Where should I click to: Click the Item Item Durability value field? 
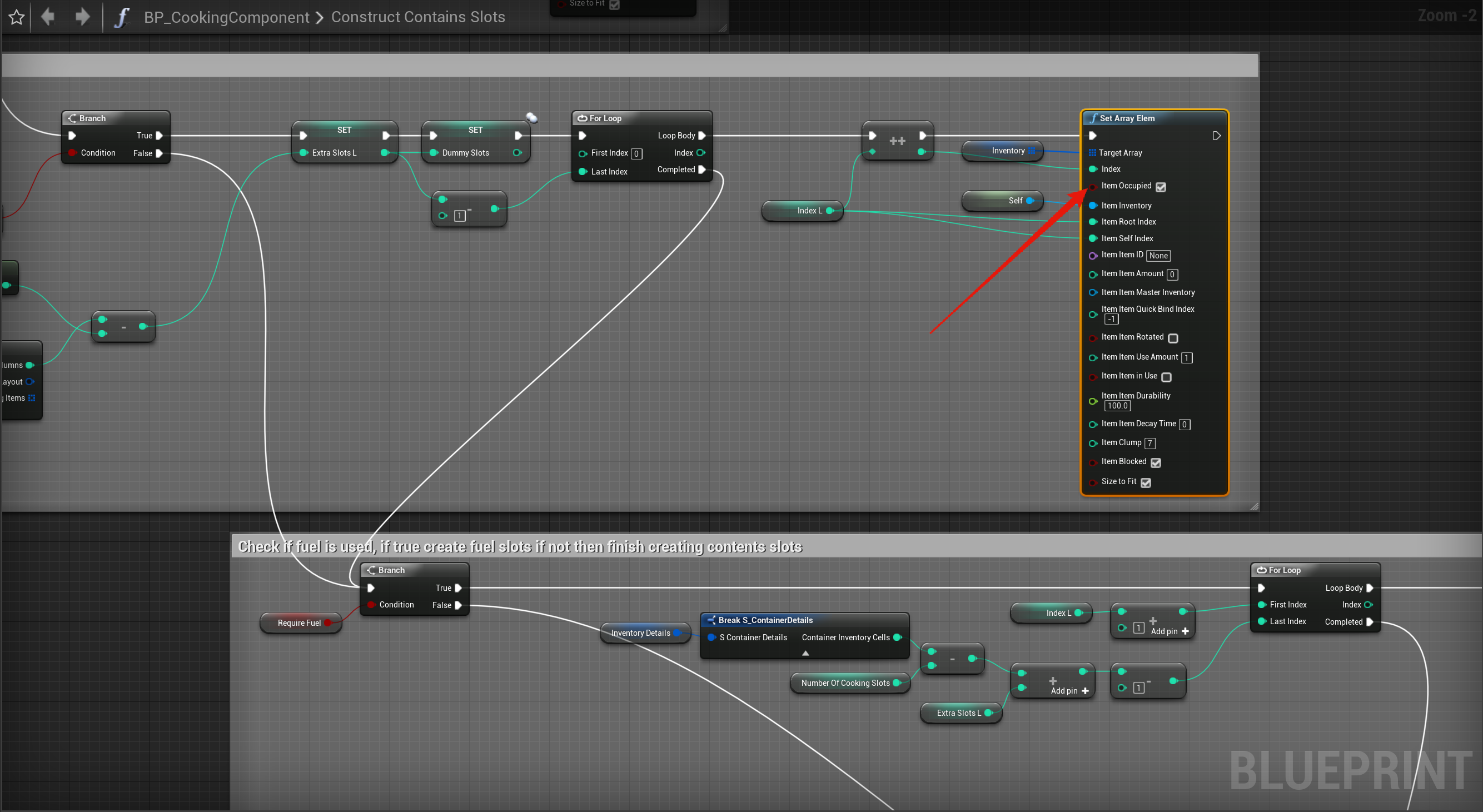[1117, 406]
